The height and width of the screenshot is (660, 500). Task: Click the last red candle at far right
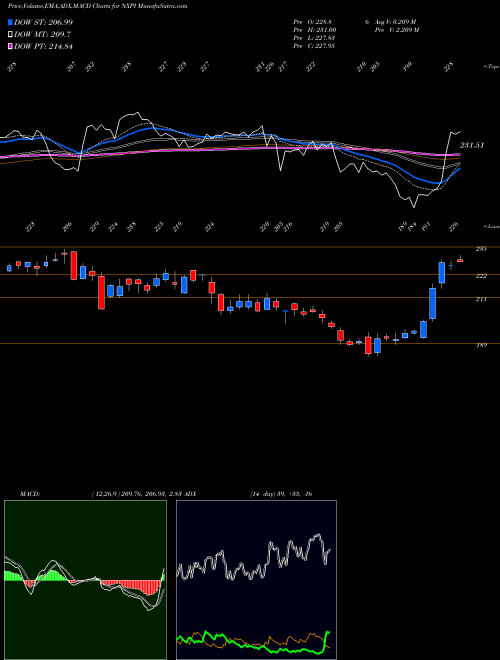[460, 260]
